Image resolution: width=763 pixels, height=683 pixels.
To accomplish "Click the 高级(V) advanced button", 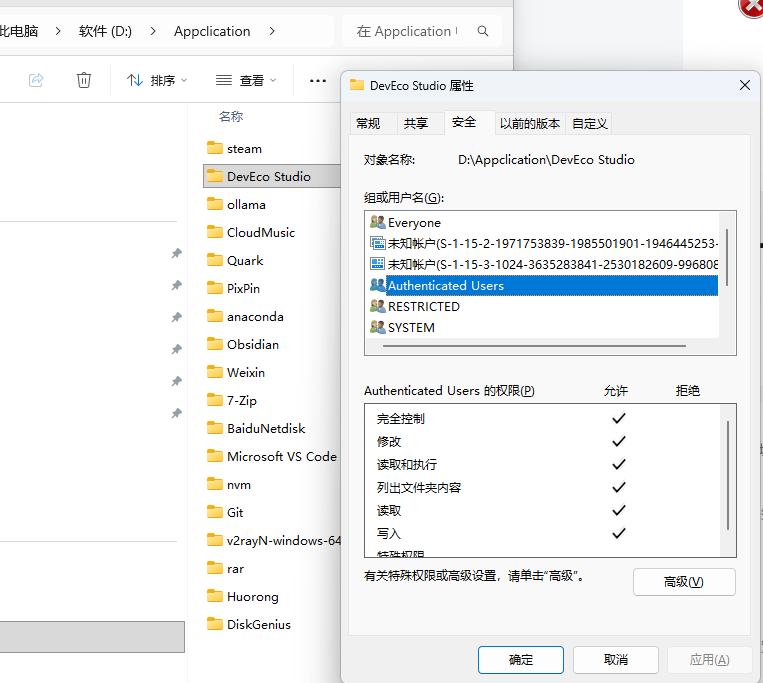I will pyautogui.click(x=684, y=582).
